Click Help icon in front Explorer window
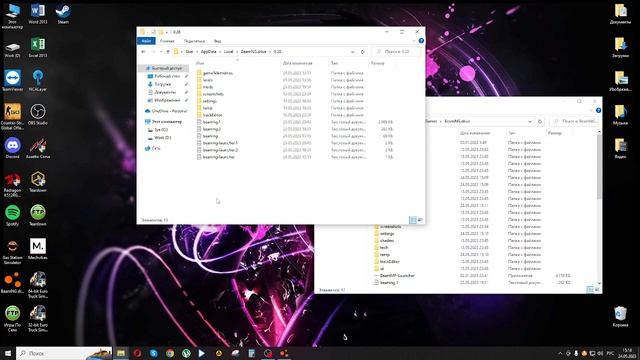640x360 pixels. [421, 41]
